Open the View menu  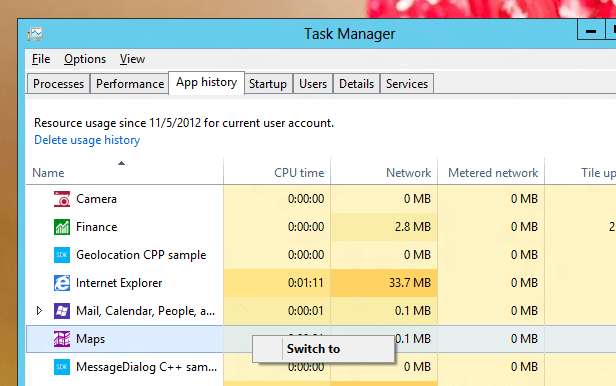click(132, 59)
